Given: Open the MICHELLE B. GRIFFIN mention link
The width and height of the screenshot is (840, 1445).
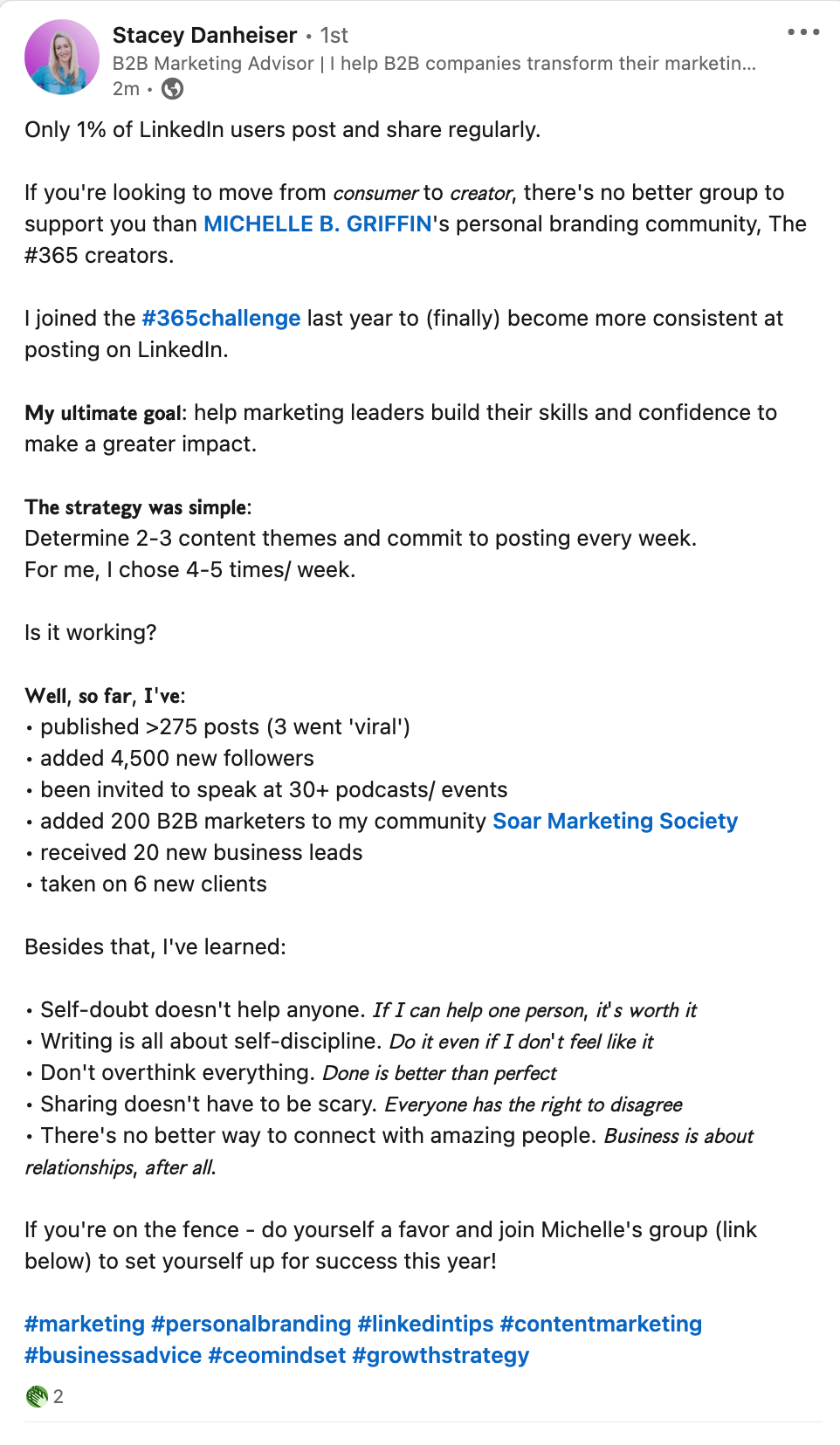Looking at the screenshot, I should (318, 224).
